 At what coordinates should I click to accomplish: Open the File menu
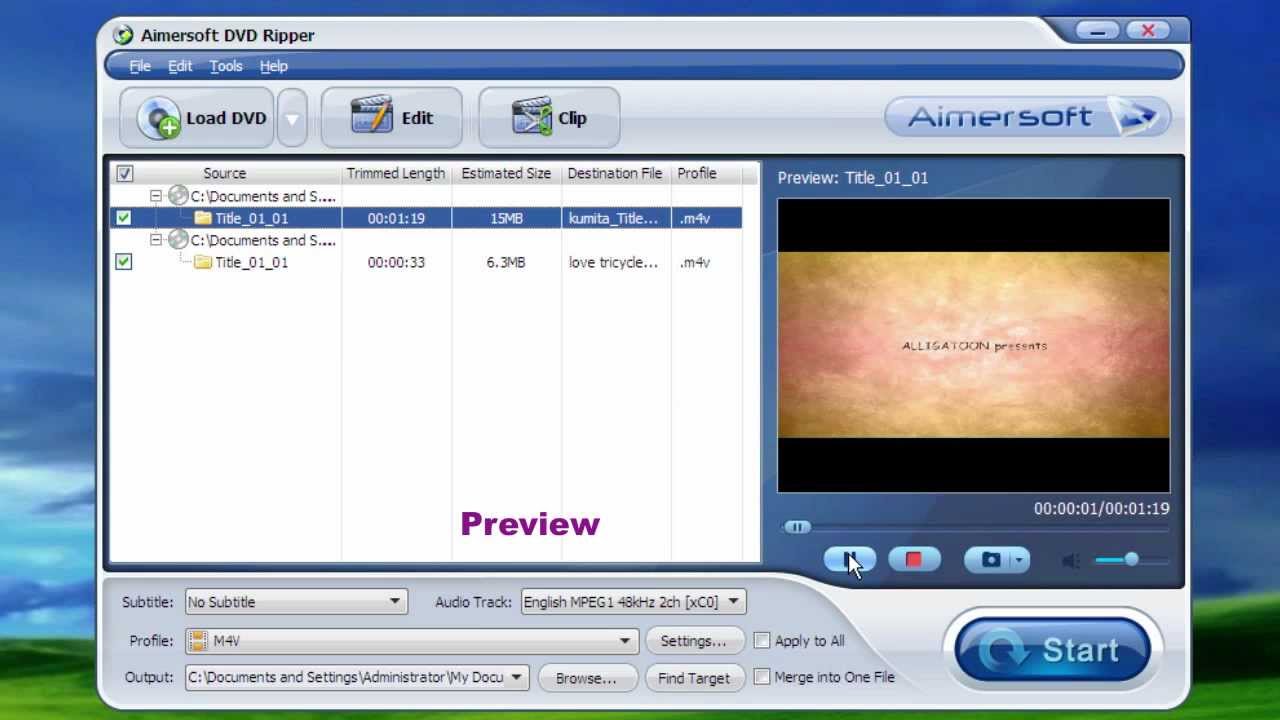click(140, 66)
